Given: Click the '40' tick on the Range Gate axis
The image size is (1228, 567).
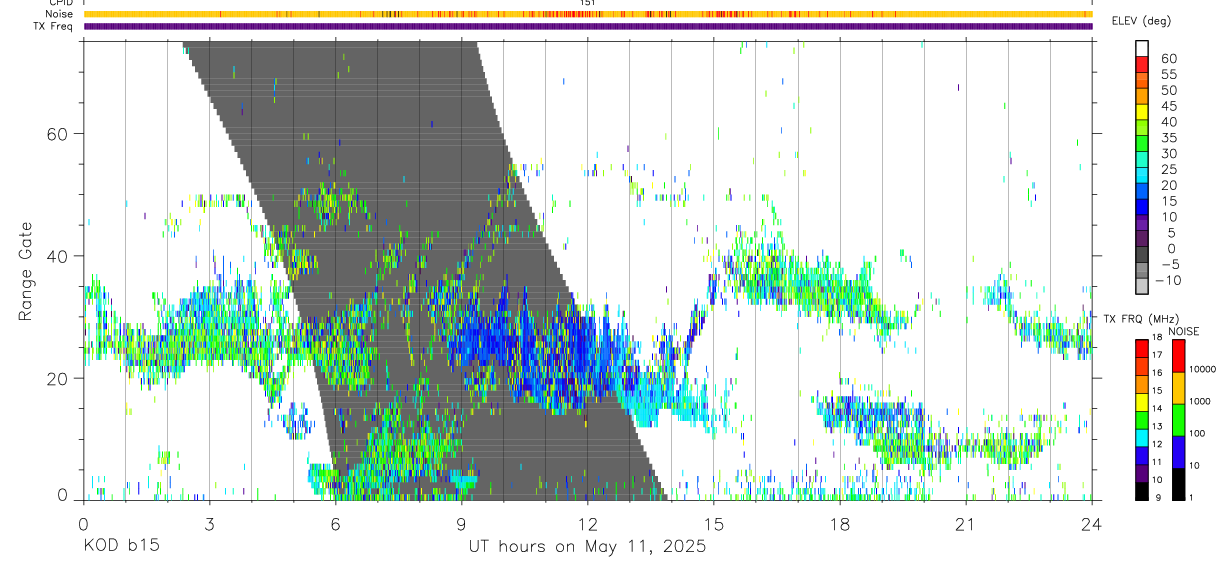Looking at the screenshot, I should pyautogui.click(x=59, y=256).
